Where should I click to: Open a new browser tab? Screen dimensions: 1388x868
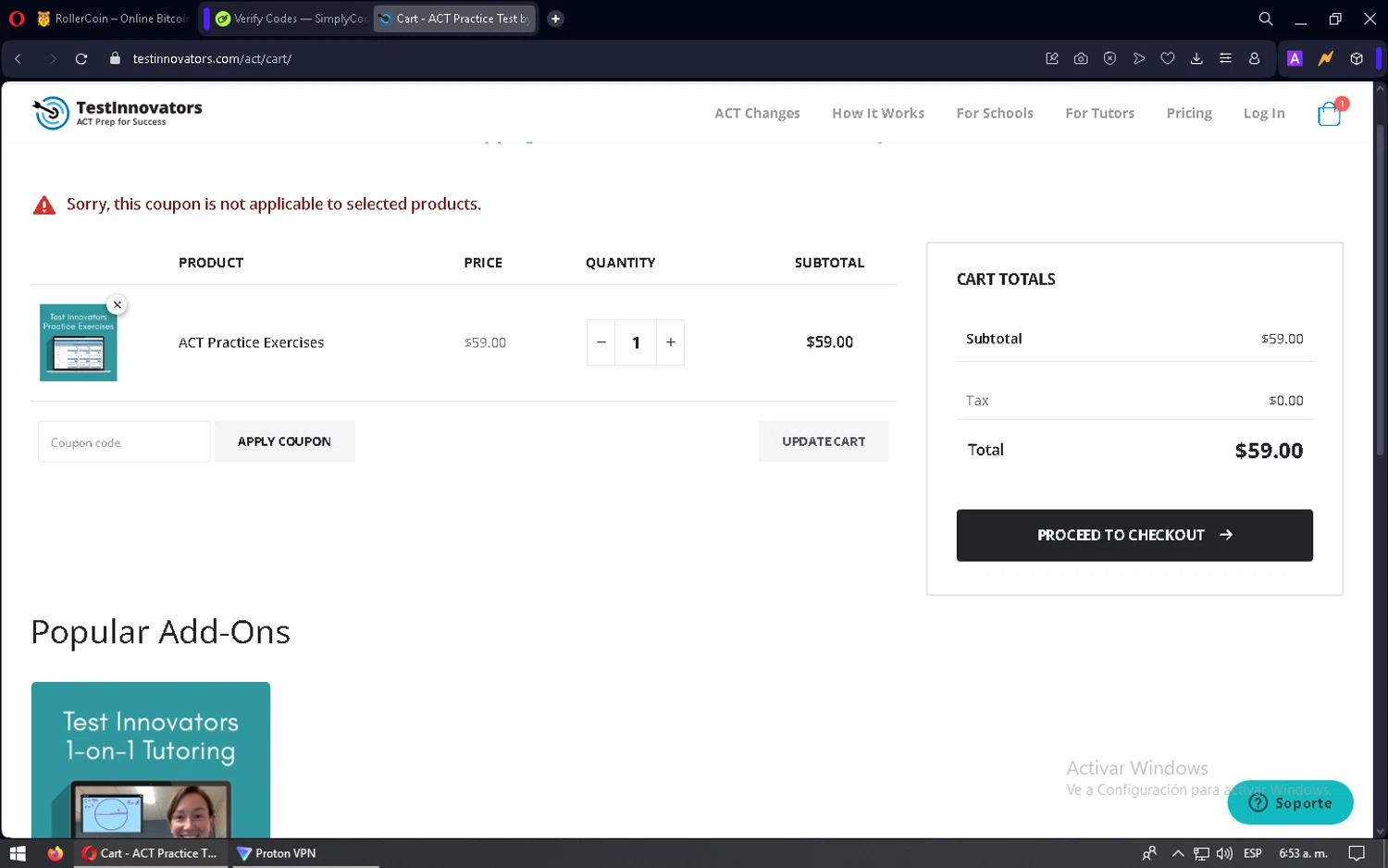[x=555, y=19]
